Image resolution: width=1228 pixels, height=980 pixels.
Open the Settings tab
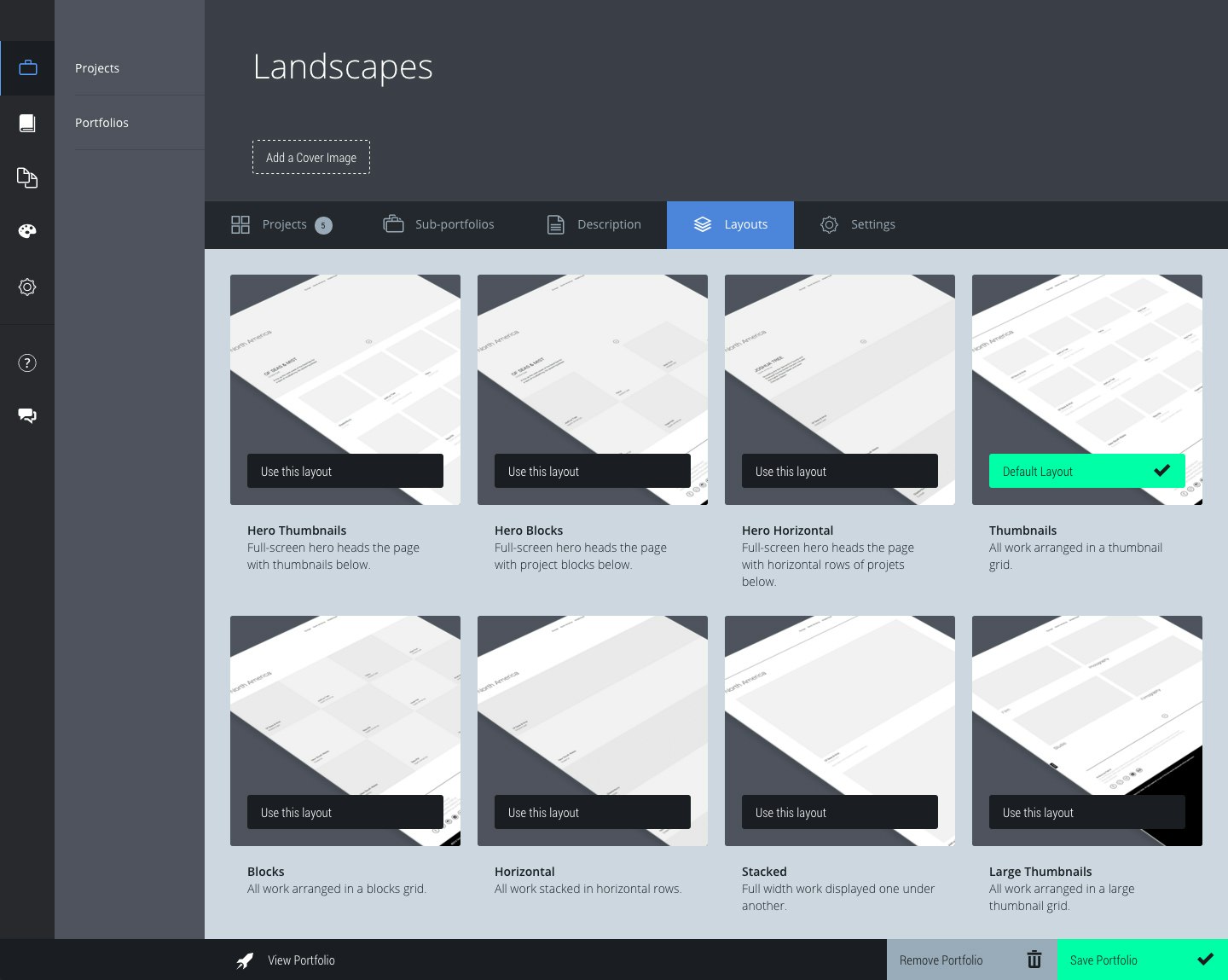point(857,225)
